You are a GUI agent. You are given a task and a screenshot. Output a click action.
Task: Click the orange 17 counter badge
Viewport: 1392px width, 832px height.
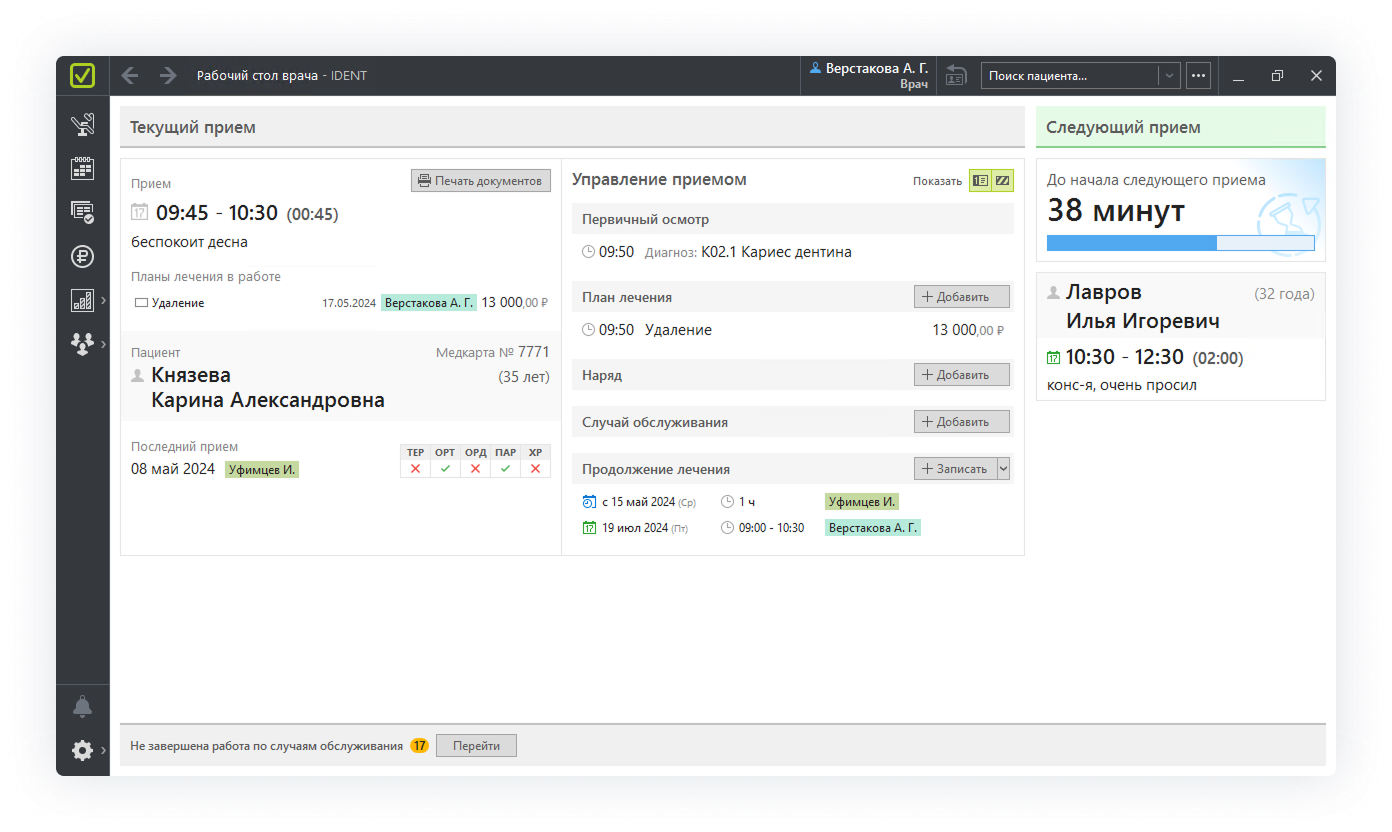pyautogui.click(x=419, y=746)
